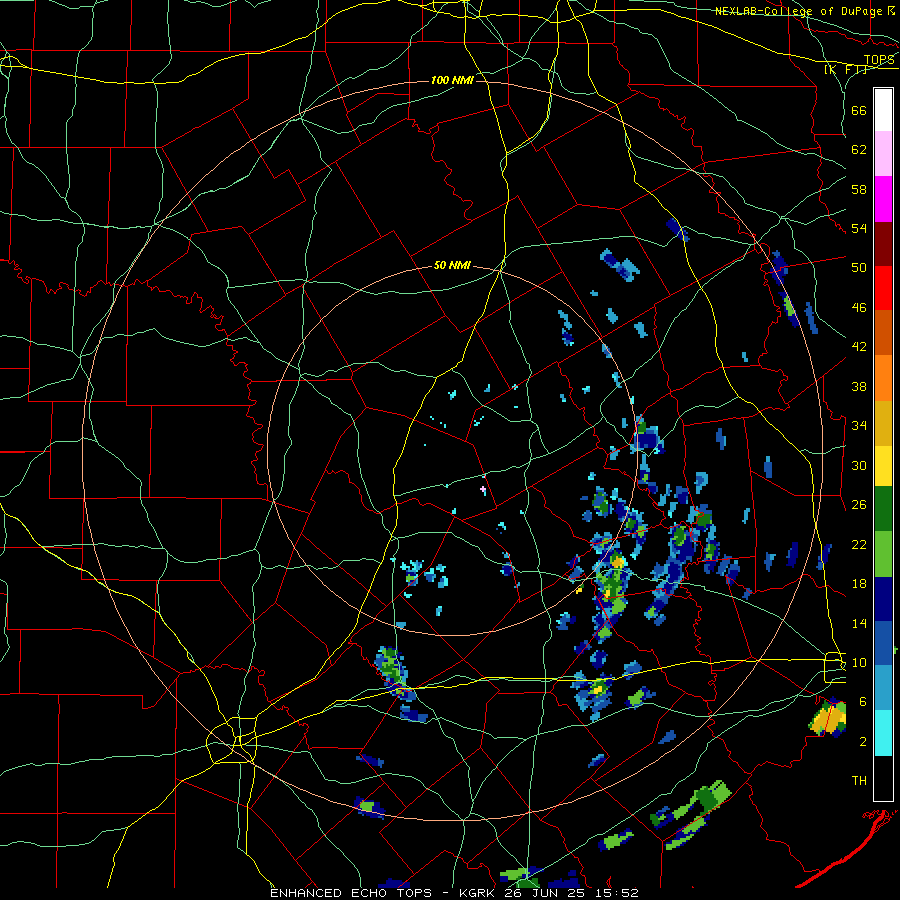Click the '34' legend value
The width and height of the screenshot is (900, 900).
[x=859, y=426]
